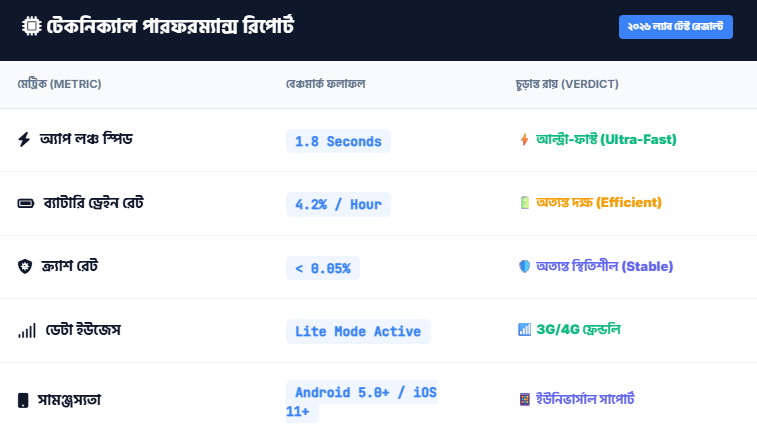Screen dimensions: 757x429
Task: Click the green battery Efficient verdict icon
Action: [524, 203]
